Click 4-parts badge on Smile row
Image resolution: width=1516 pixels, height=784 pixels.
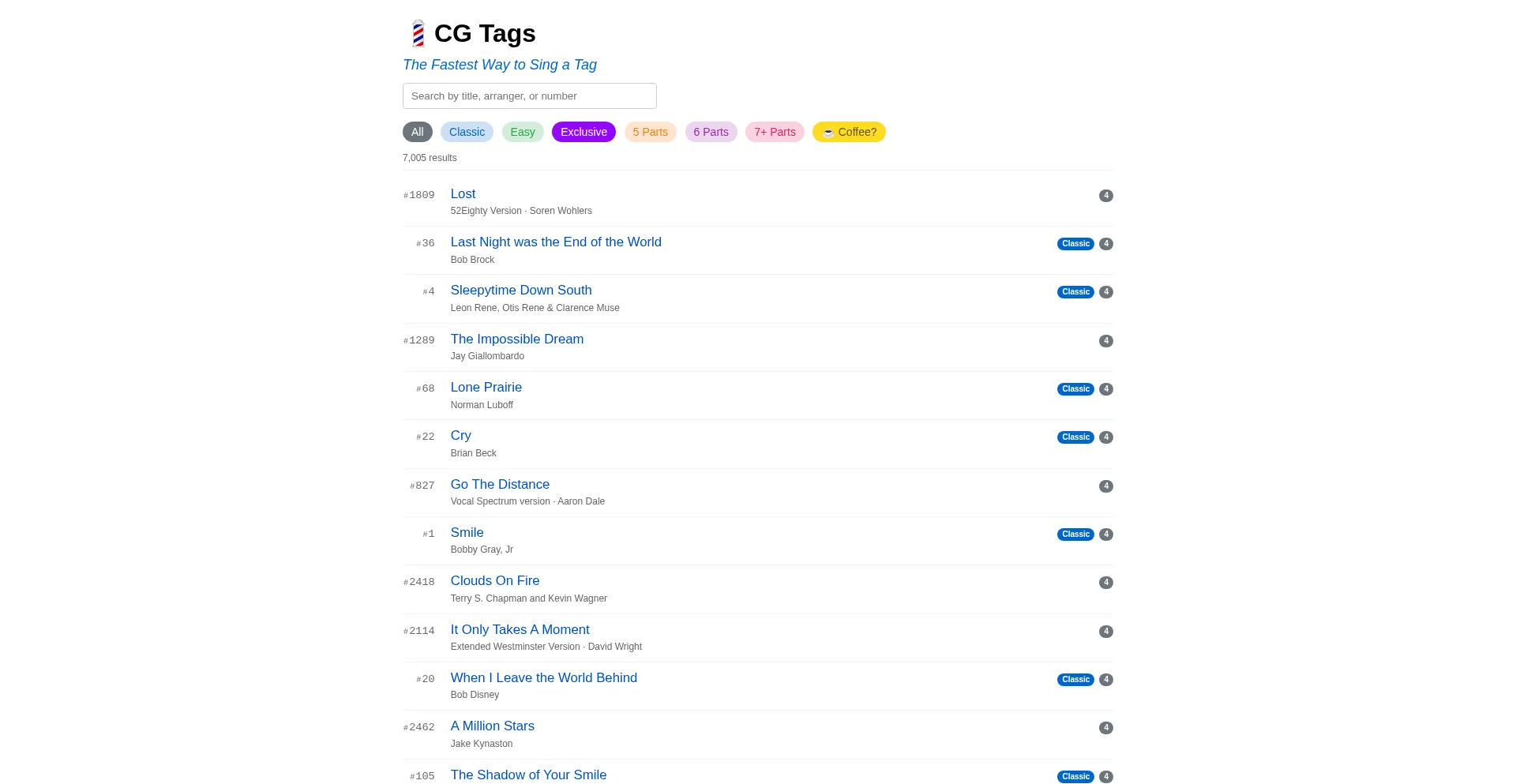tap(1106, 535)
